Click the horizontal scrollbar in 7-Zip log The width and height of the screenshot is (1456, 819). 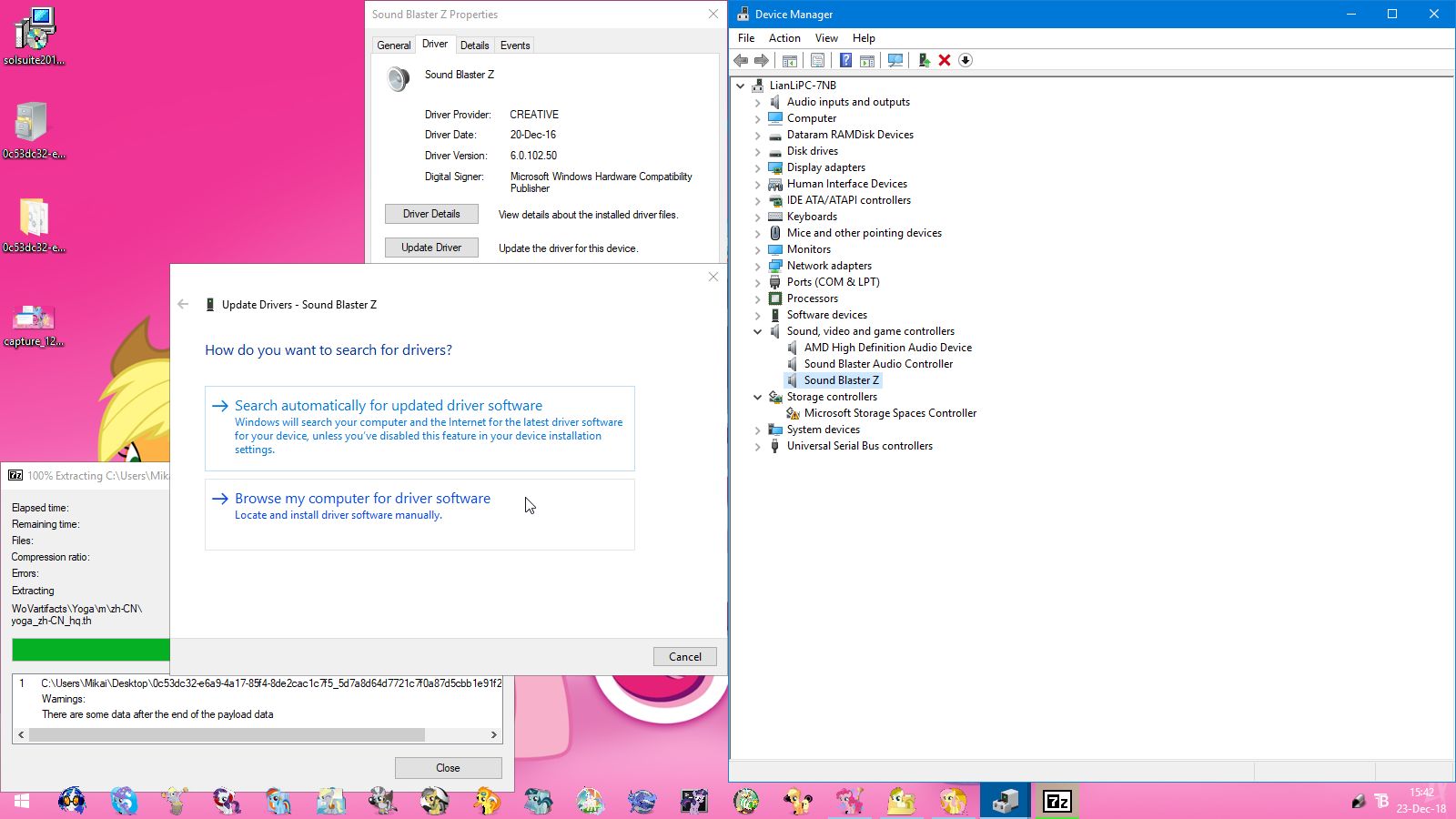point(227,734)
